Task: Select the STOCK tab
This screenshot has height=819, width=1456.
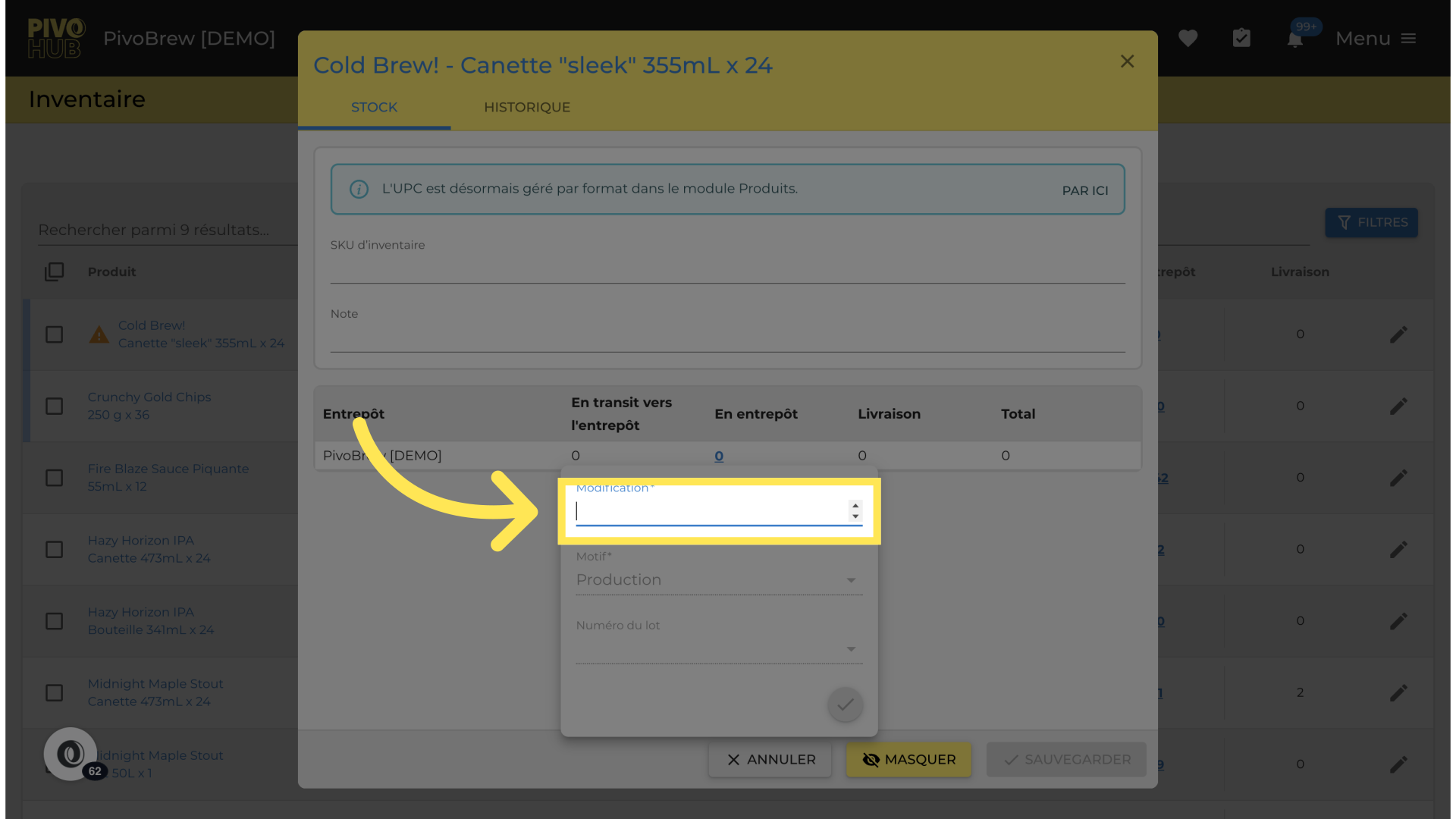Action: click(374, 108)
